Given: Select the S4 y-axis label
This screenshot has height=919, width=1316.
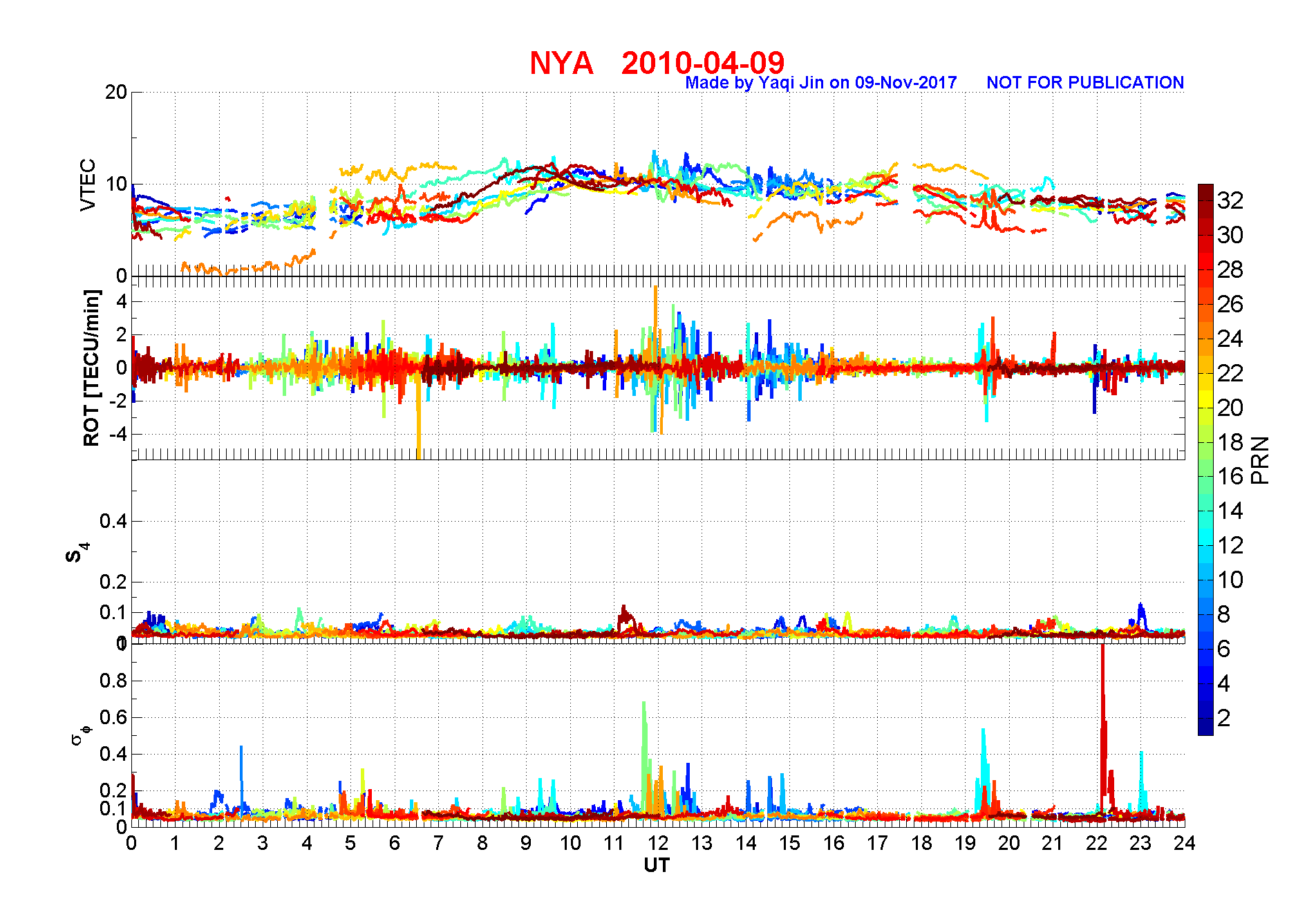Looking at the screenshot, I should coord(77,553).
